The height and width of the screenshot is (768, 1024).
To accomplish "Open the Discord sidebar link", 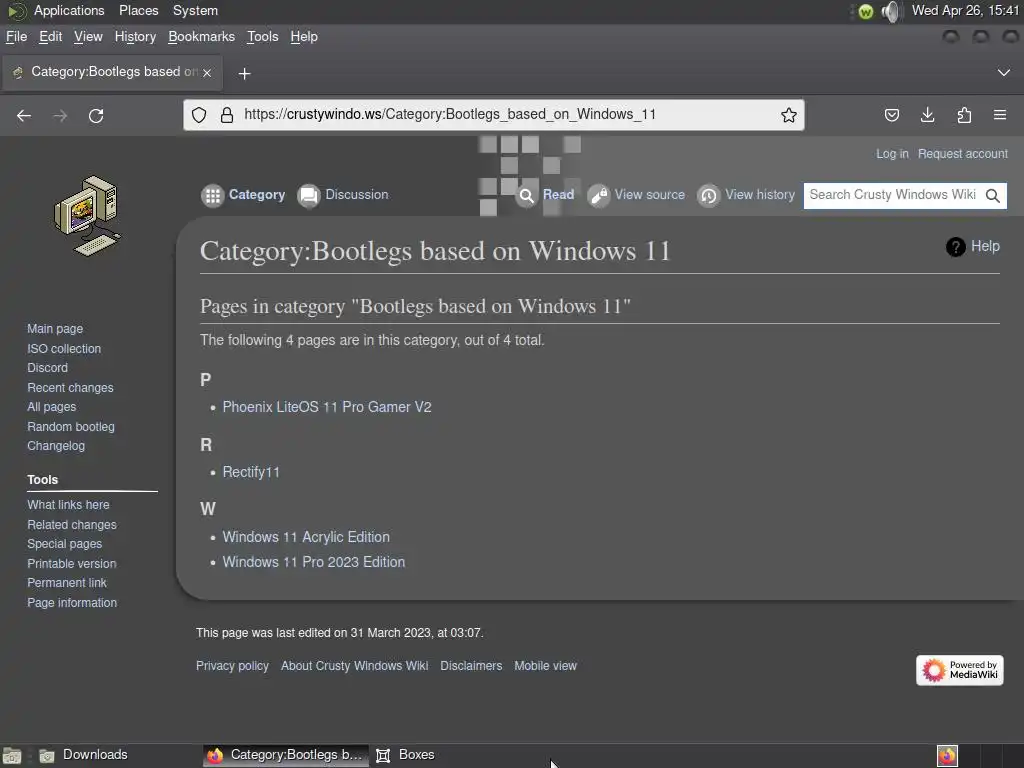I will click(x=47, y=368).
